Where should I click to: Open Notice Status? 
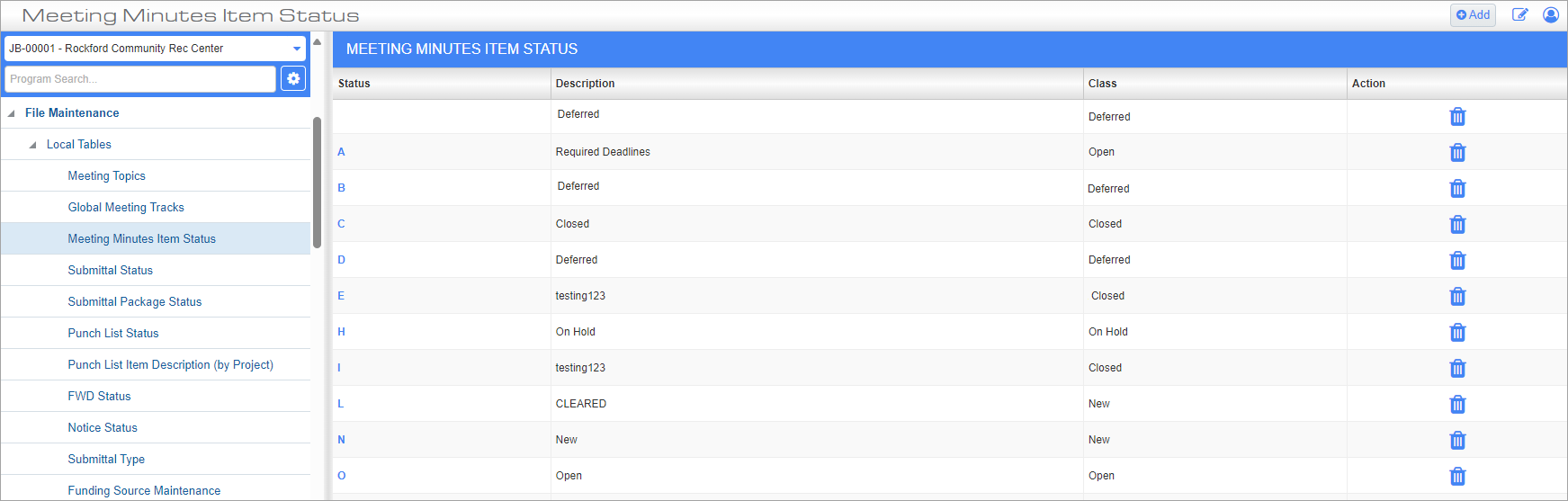click(x=103, y=428)
